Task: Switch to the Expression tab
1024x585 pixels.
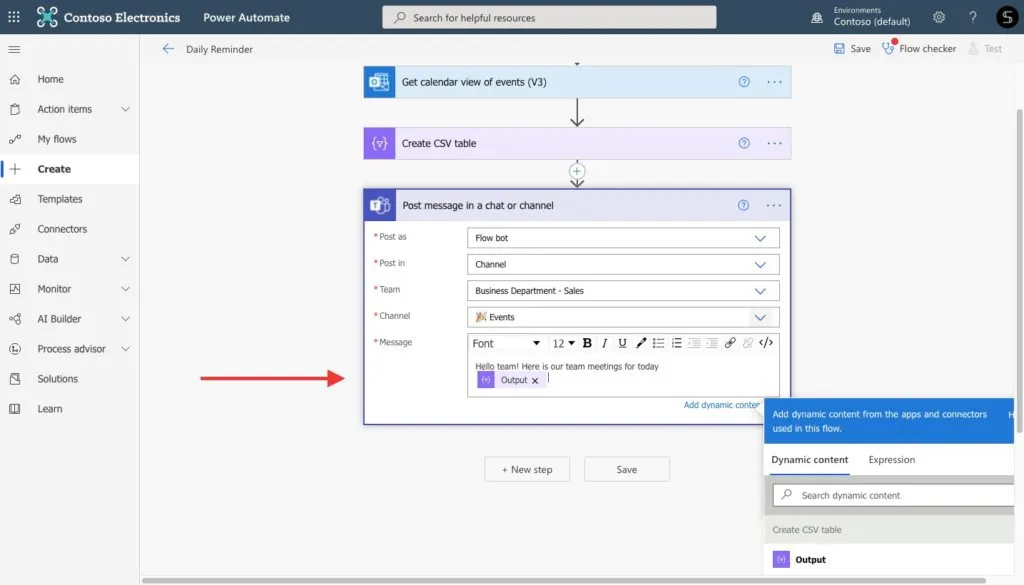Action: click(x=891, y=460)
